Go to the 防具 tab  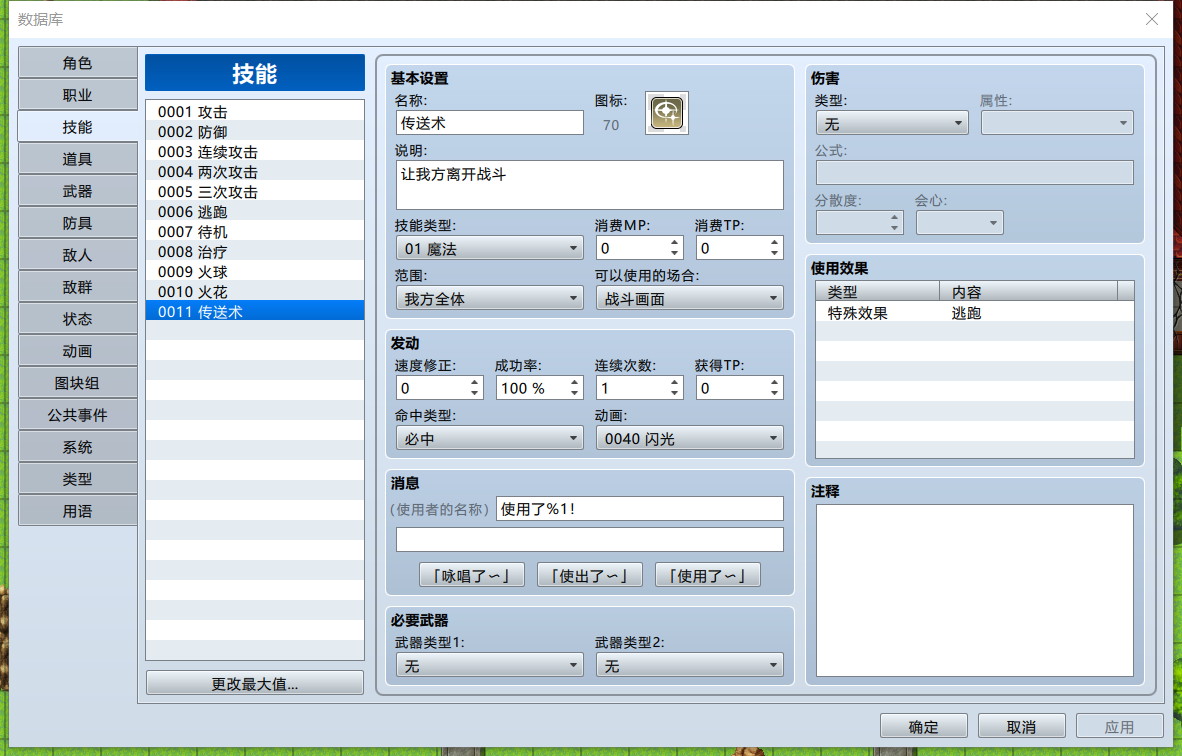click(78, 223)
